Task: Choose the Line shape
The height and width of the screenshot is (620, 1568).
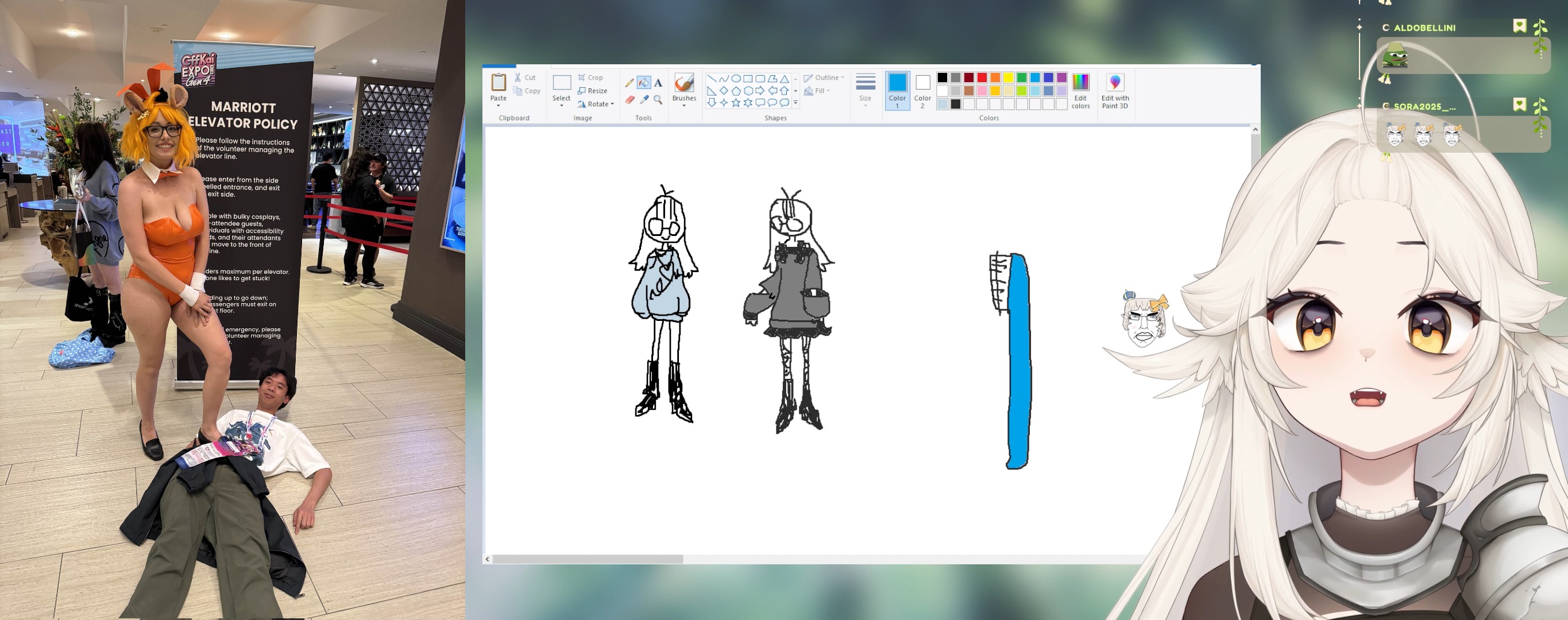Action: point(711,79)
